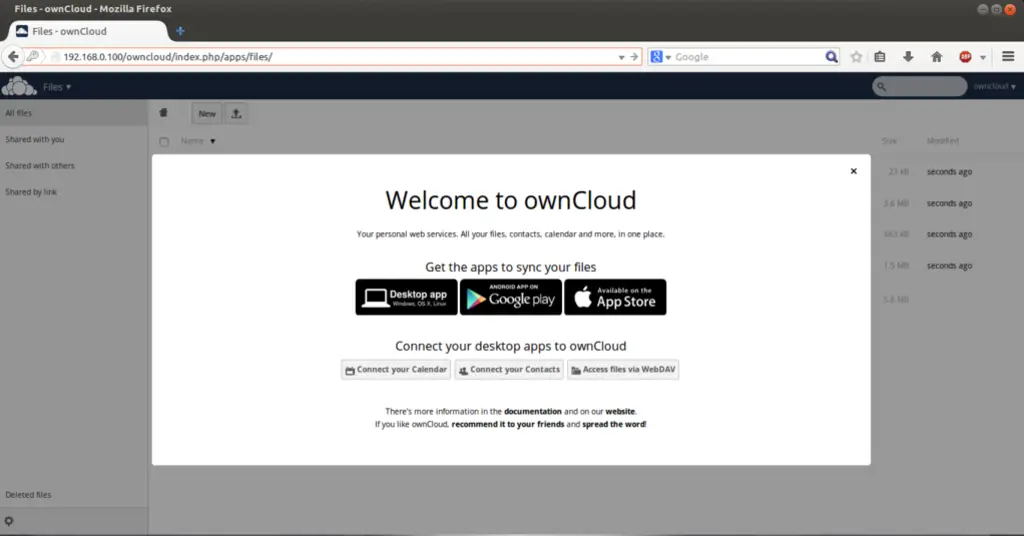Click the Adblock Plus icon
This screenshot has width=1024, height=536.
pyautogui.click(x=965, y=57)
